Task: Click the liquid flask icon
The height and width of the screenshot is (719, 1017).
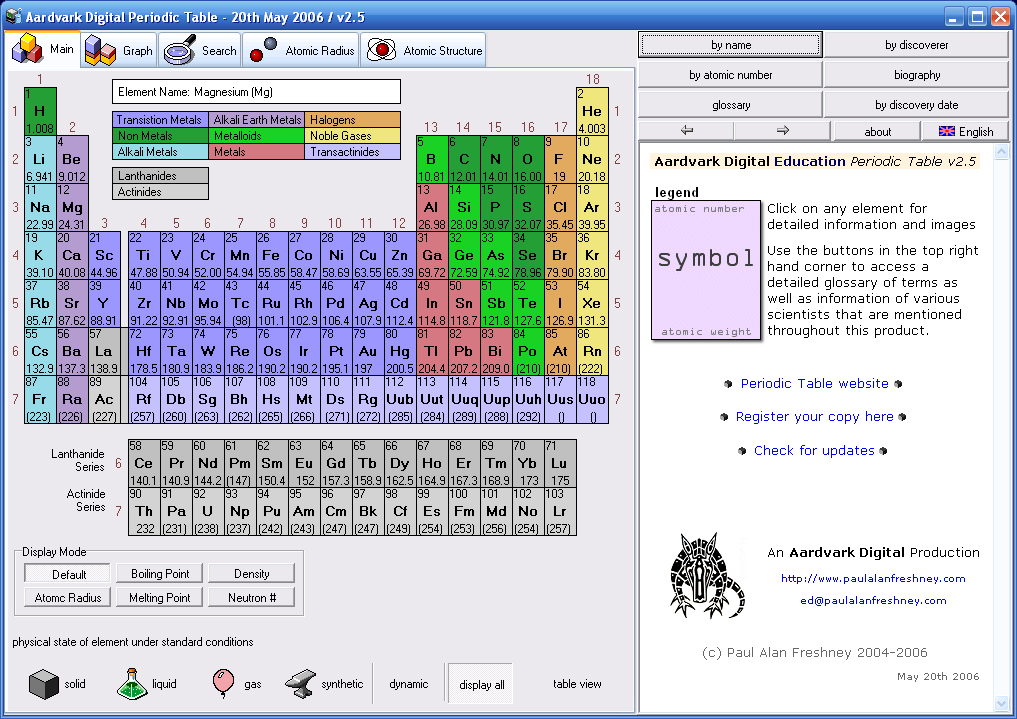Action: (x=132, y=684)
